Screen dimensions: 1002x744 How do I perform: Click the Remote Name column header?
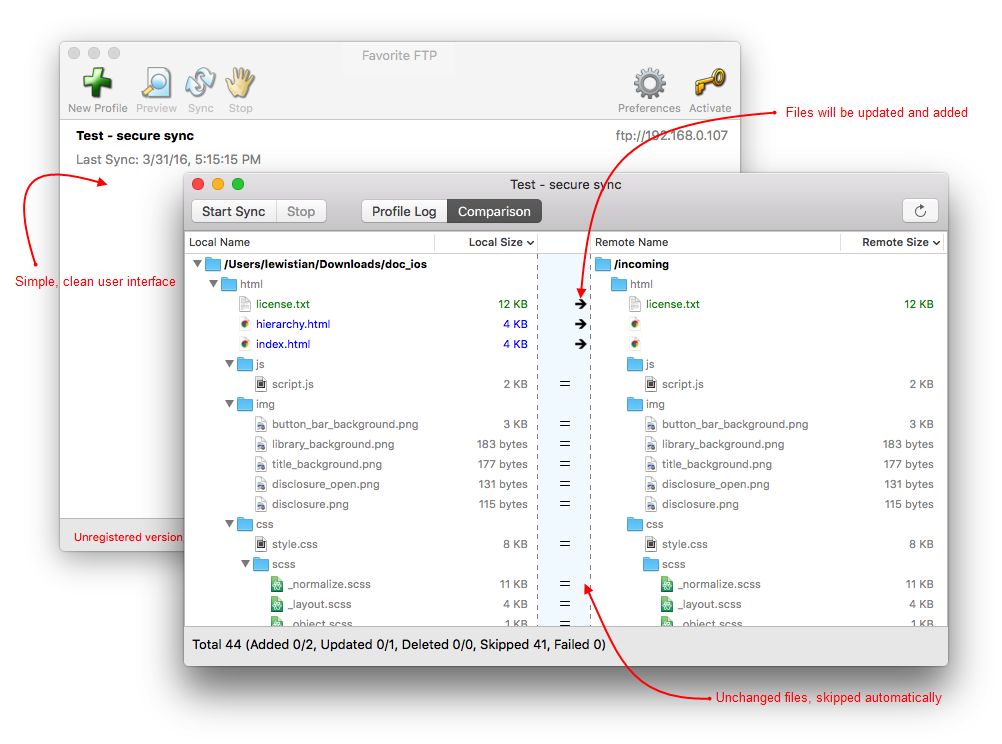click(x=631, y=242)
